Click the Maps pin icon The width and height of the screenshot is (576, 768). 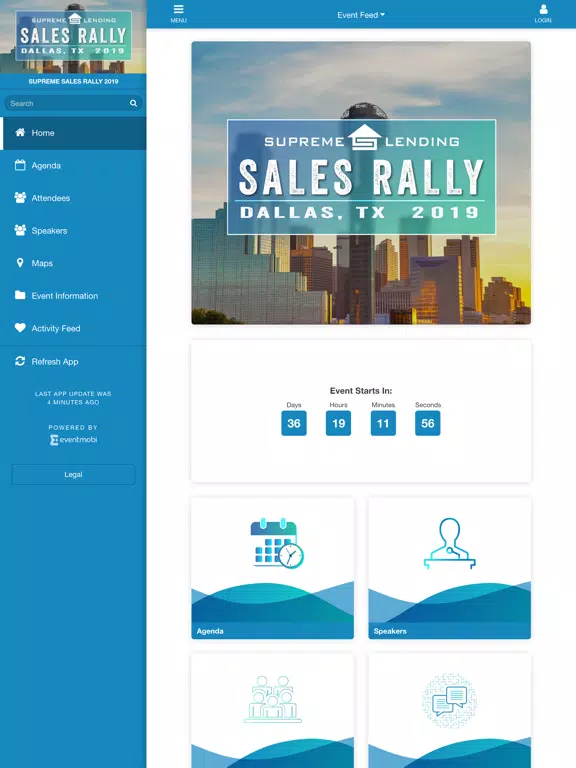[x=20, y=263]
